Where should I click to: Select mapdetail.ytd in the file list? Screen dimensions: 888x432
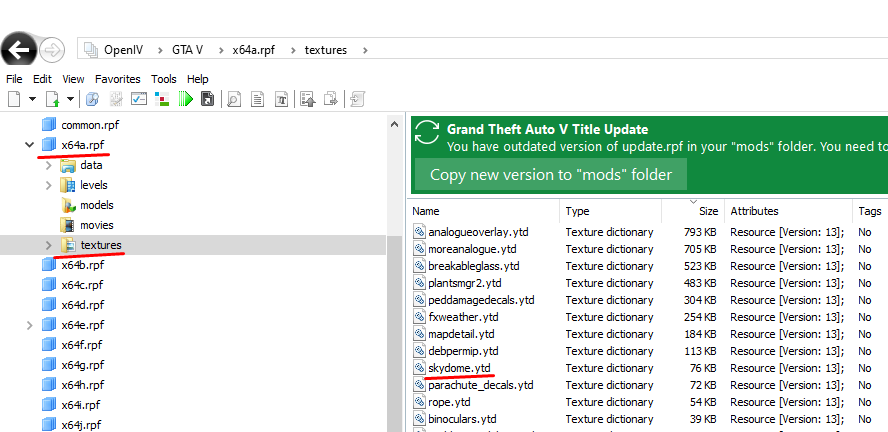click(461, 334)
